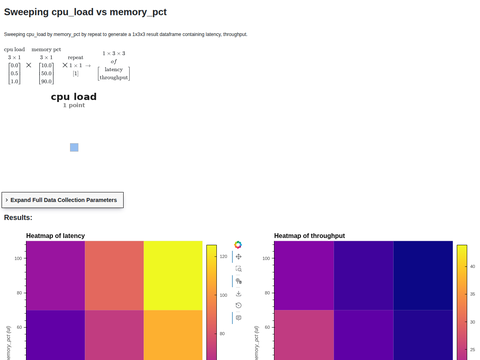Click the blue cpu load point square

click(74, 147)
